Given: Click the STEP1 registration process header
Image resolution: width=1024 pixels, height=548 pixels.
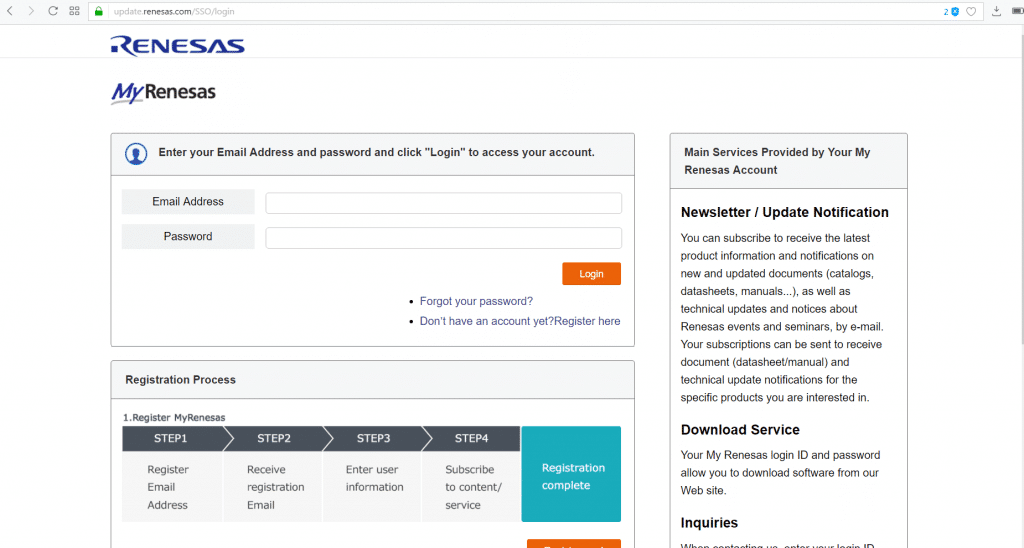Looking at the screenshot, I should (x=170, y=438).
